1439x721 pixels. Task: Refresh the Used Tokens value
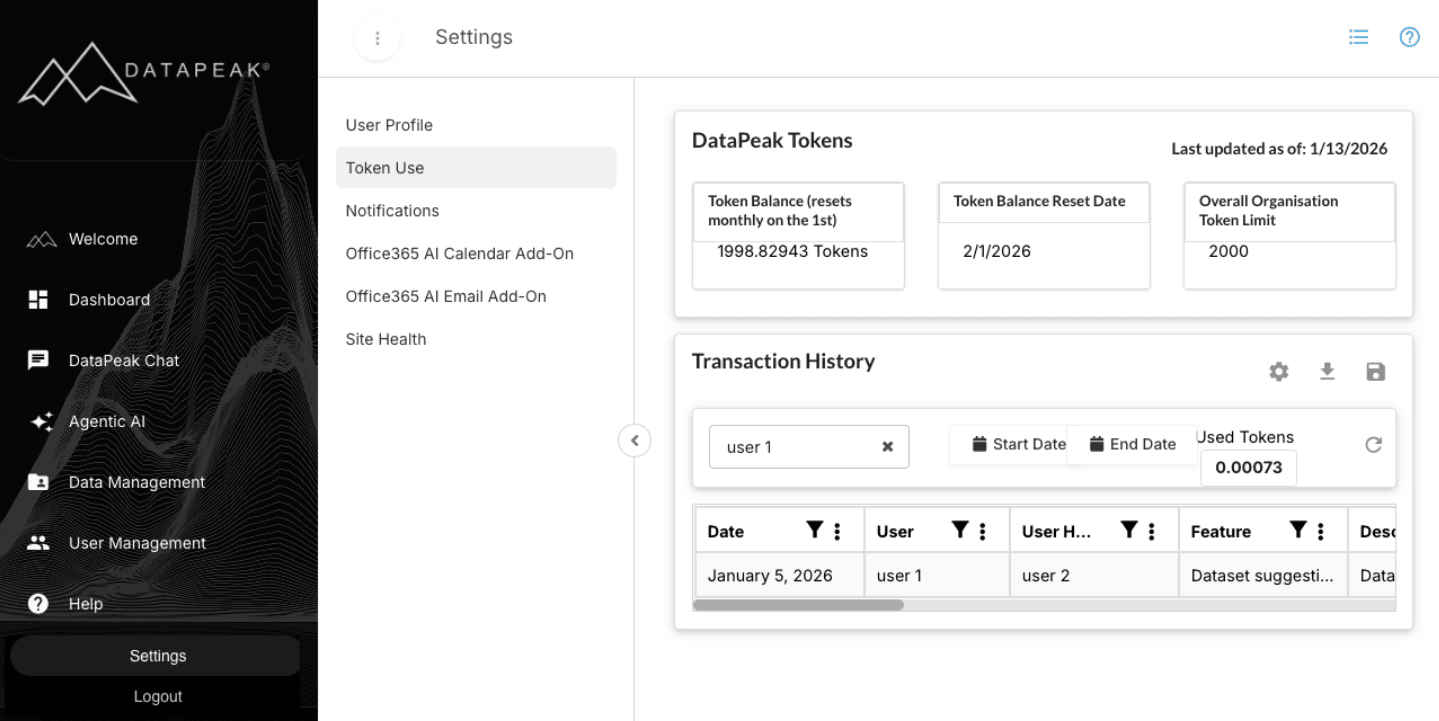1373,445
